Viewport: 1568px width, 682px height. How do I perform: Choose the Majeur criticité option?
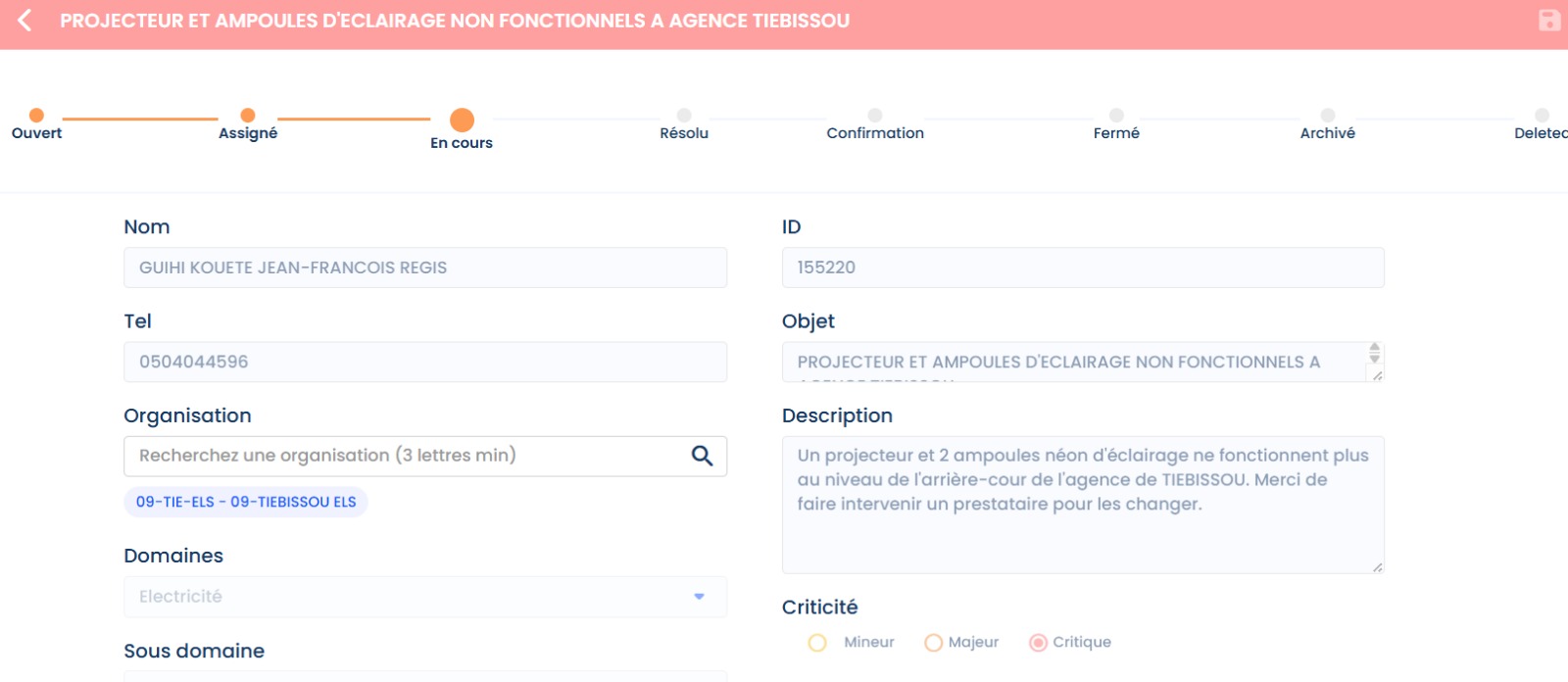(933, 643)
